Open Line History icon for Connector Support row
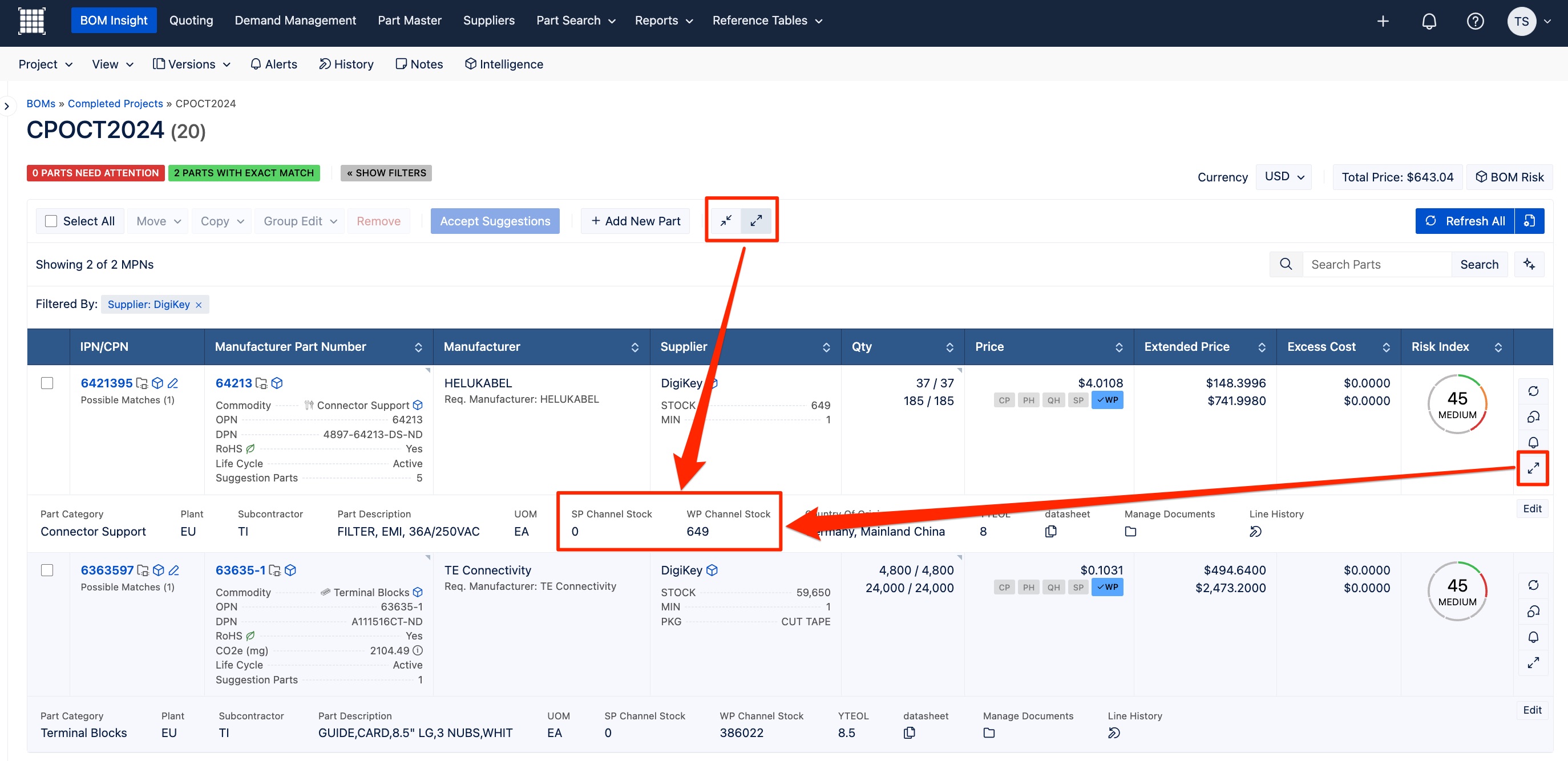The image size is (1568, 761). click(x=1255, y=532)
